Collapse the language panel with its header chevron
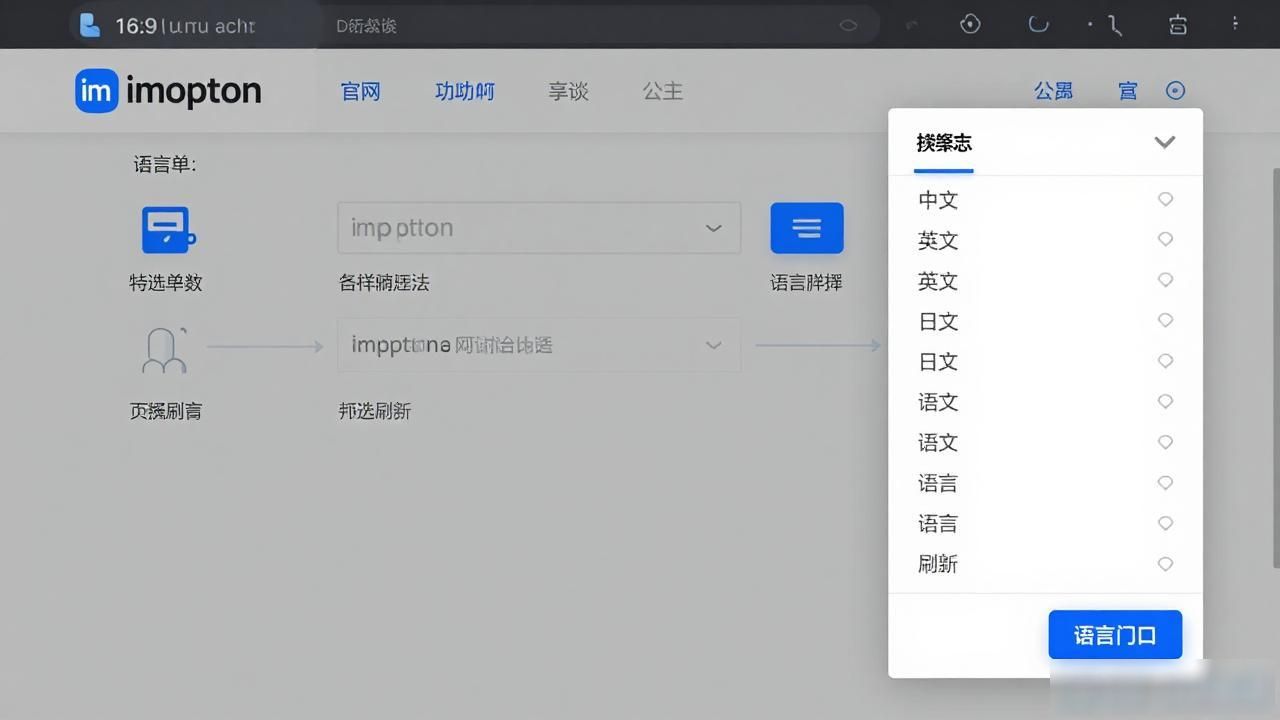1280x720 pixels. click(x=1164, y=142)
